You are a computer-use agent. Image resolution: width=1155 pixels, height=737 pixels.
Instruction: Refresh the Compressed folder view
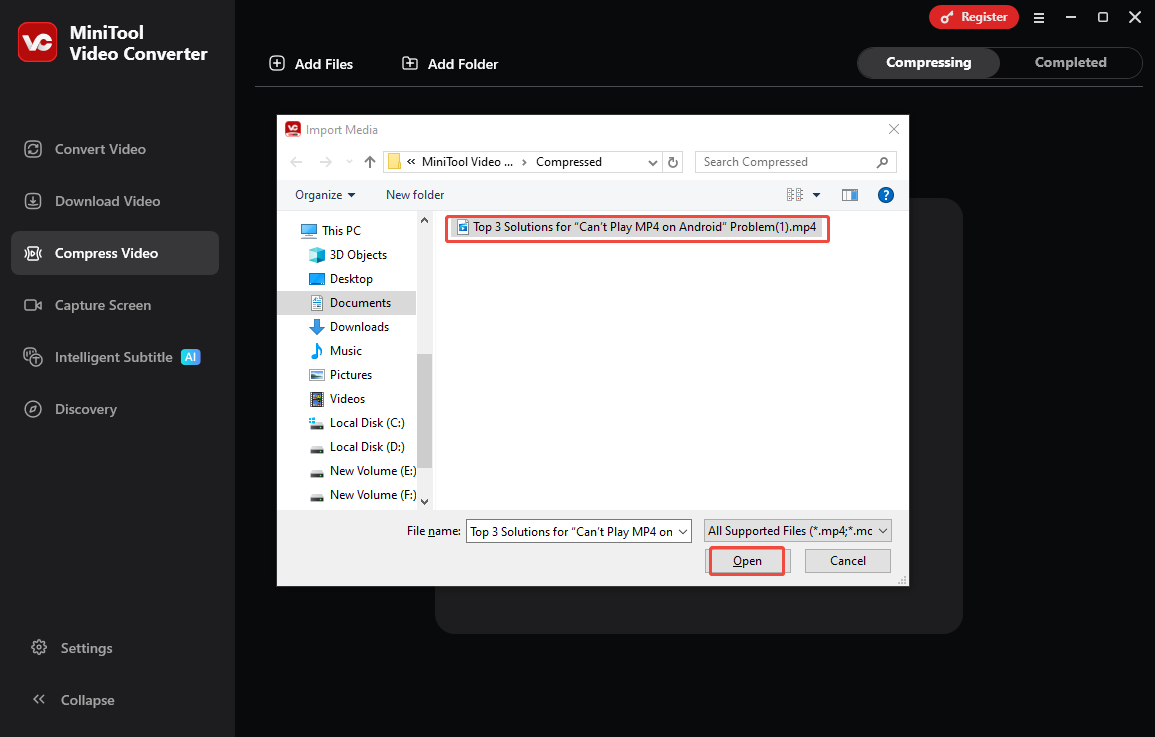(672, 161)
